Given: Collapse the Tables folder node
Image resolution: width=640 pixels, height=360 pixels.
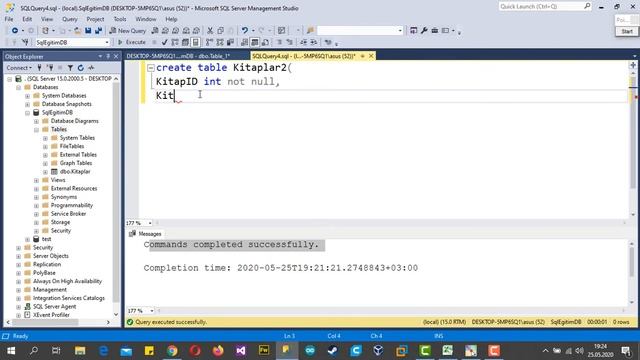Looking at the screenshot, I should click(x=36, y=130).
